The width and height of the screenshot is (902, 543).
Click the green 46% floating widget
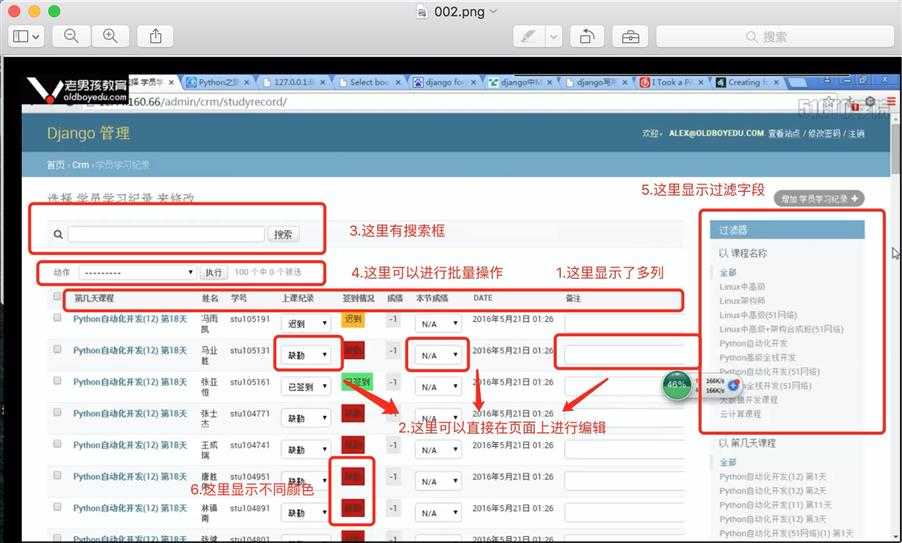click(x=677, y=385)
